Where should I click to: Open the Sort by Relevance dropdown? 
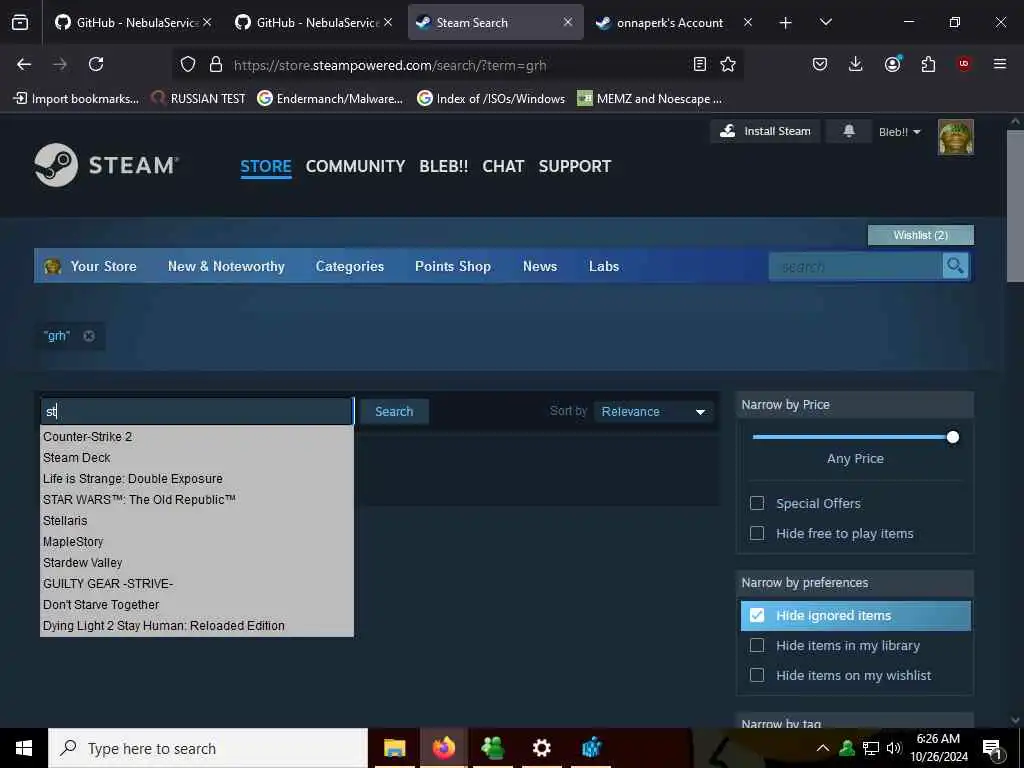pyautogui.click(x=653, y=411)
